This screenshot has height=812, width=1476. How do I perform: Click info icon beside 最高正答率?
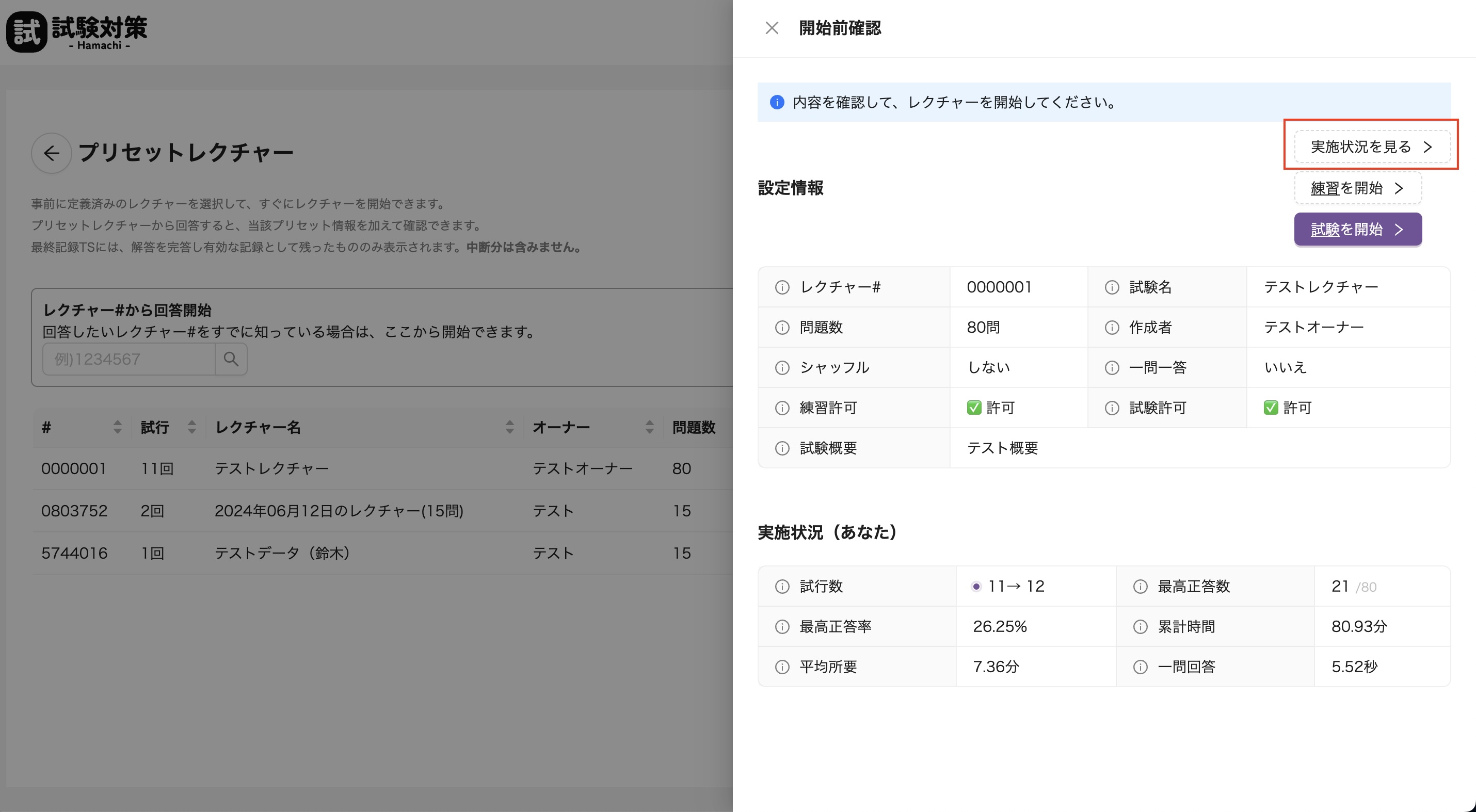pyautogui.click(x=782, y=627)
